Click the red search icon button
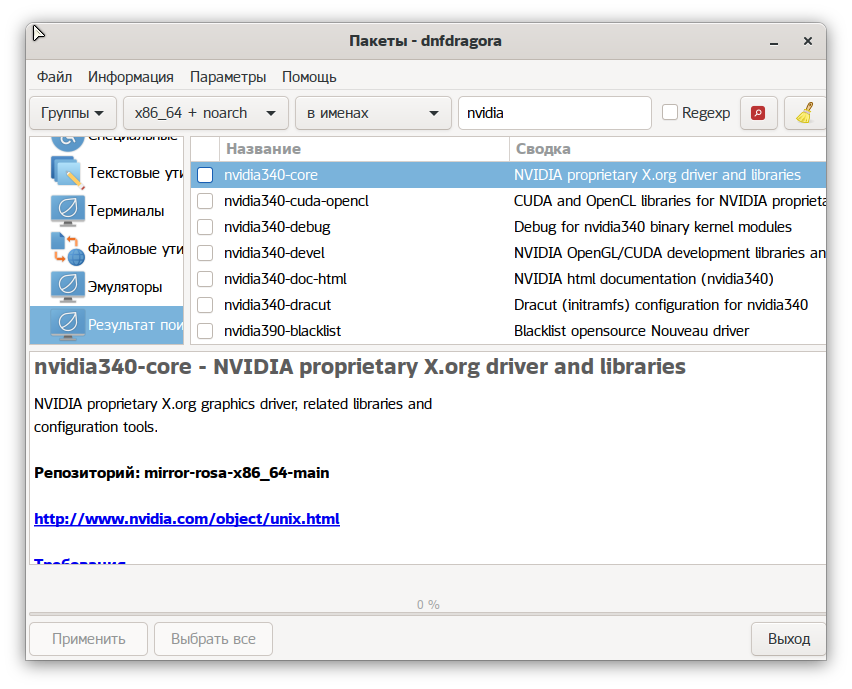Viewport: 852px width, 689px height. (x=758, y=113)
